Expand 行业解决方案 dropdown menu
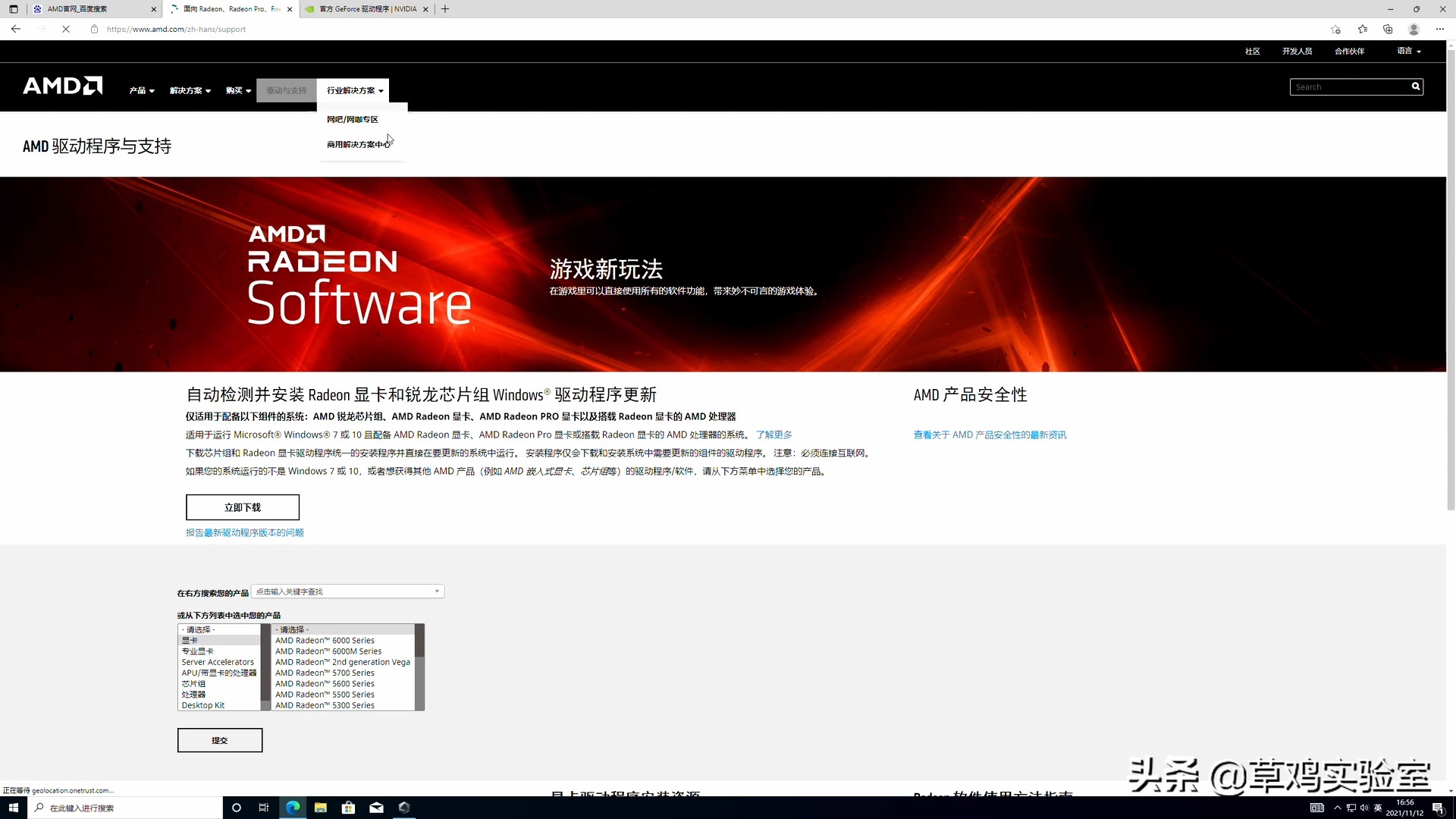 354,90
